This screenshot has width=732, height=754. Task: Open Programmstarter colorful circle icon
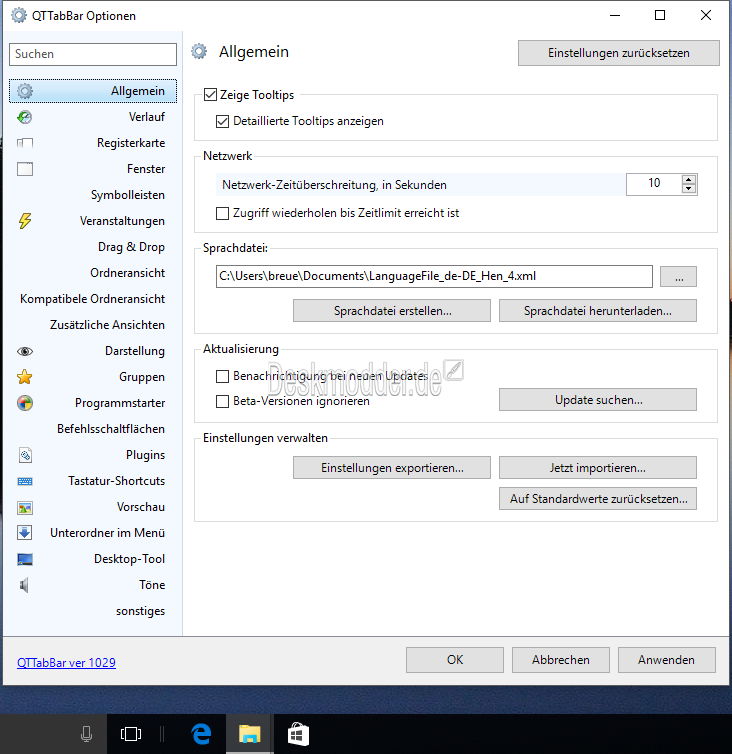(x=25, y=403)
